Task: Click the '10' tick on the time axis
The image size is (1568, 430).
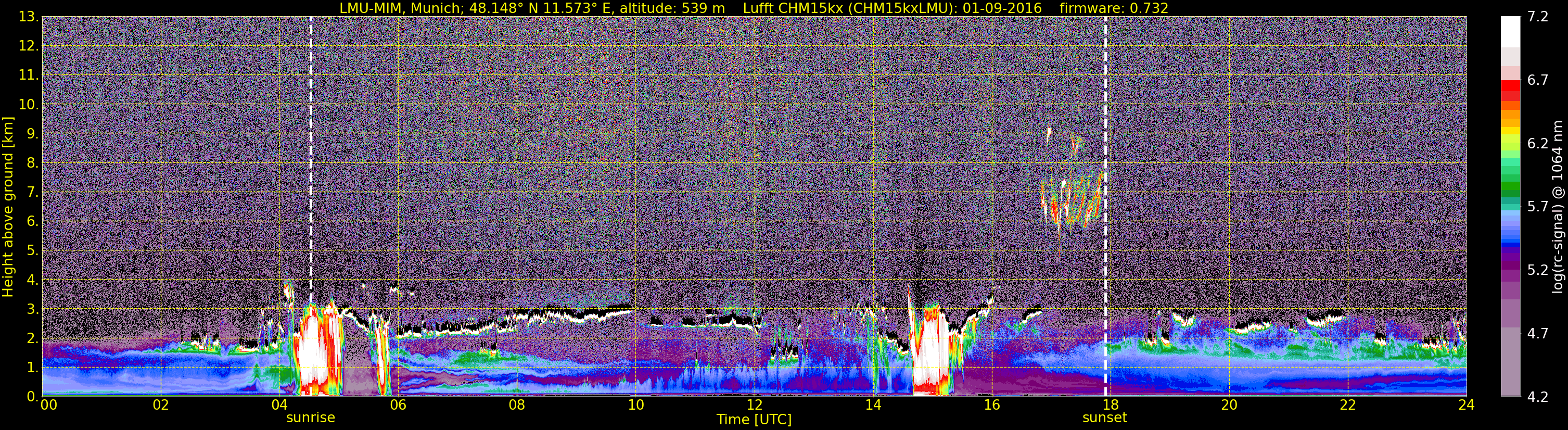Action: [x=635, y=405]
